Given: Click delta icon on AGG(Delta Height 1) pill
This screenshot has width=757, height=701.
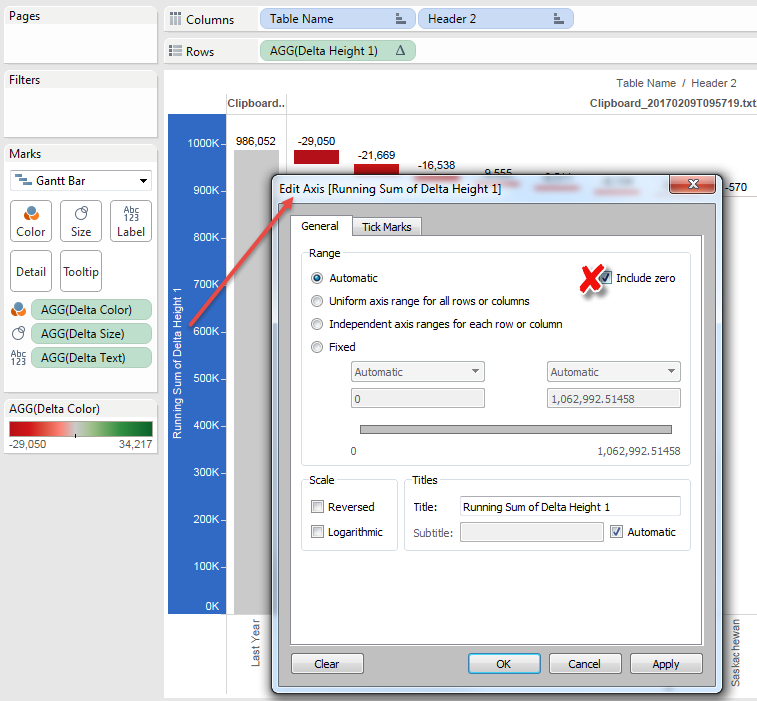Looking at the screenshot, I should click(x=400, y=50).
